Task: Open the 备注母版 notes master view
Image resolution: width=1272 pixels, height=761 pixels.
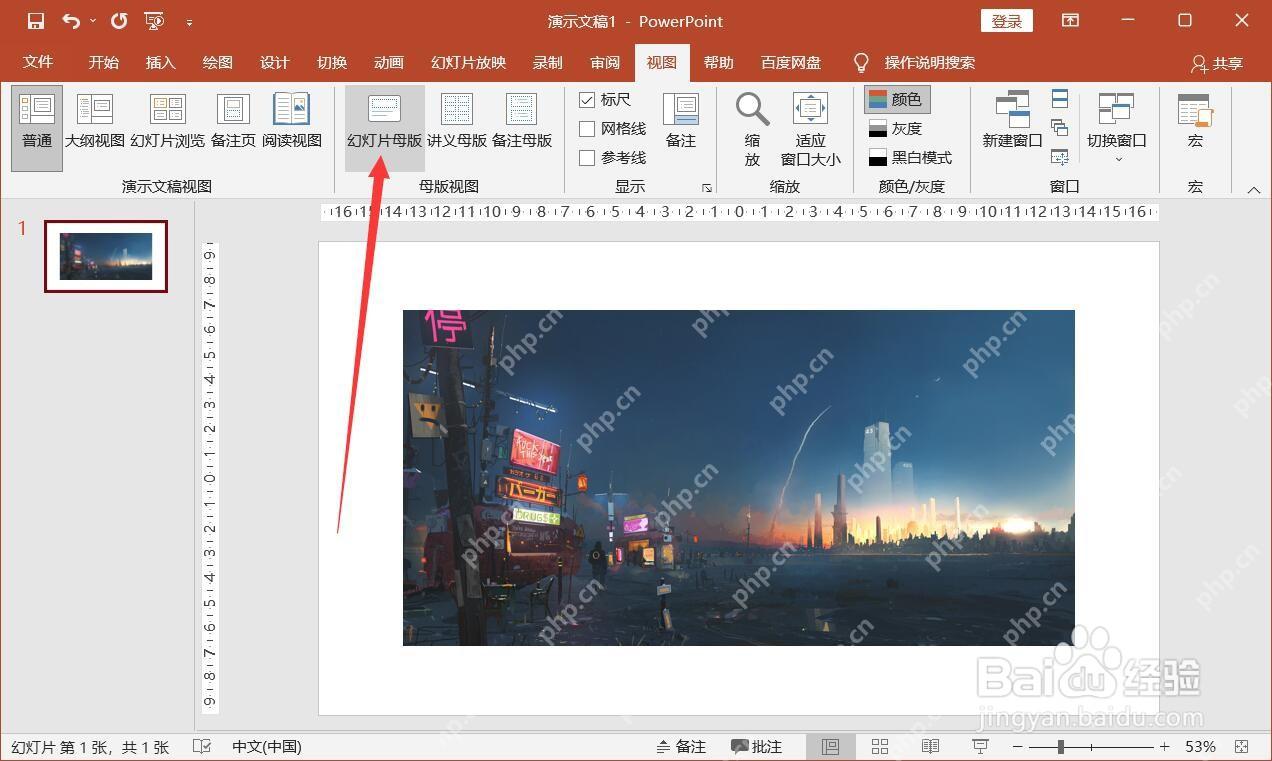Action: [522, 122]
